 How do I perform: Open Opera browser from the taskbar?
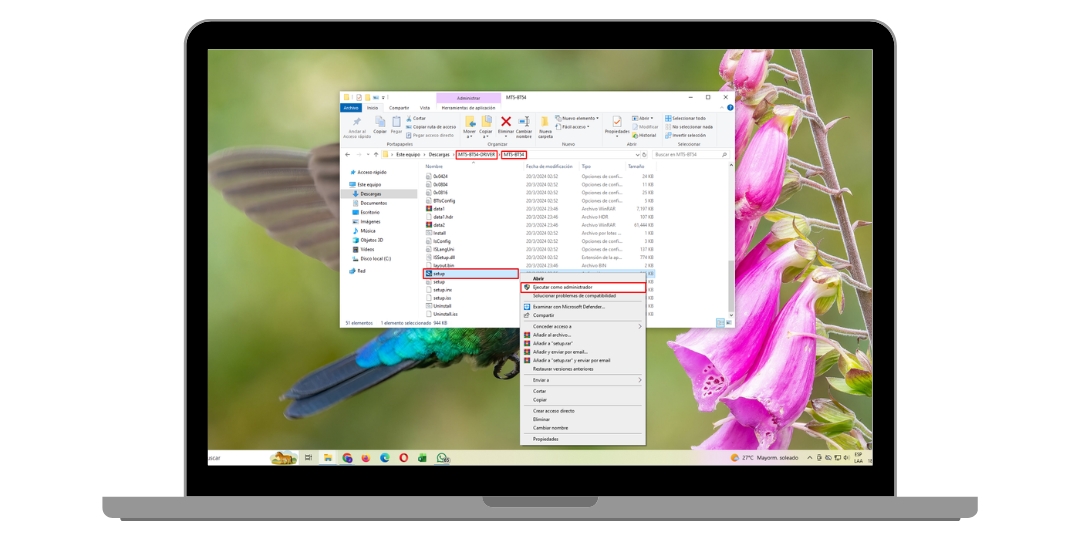tap(404, 458)
